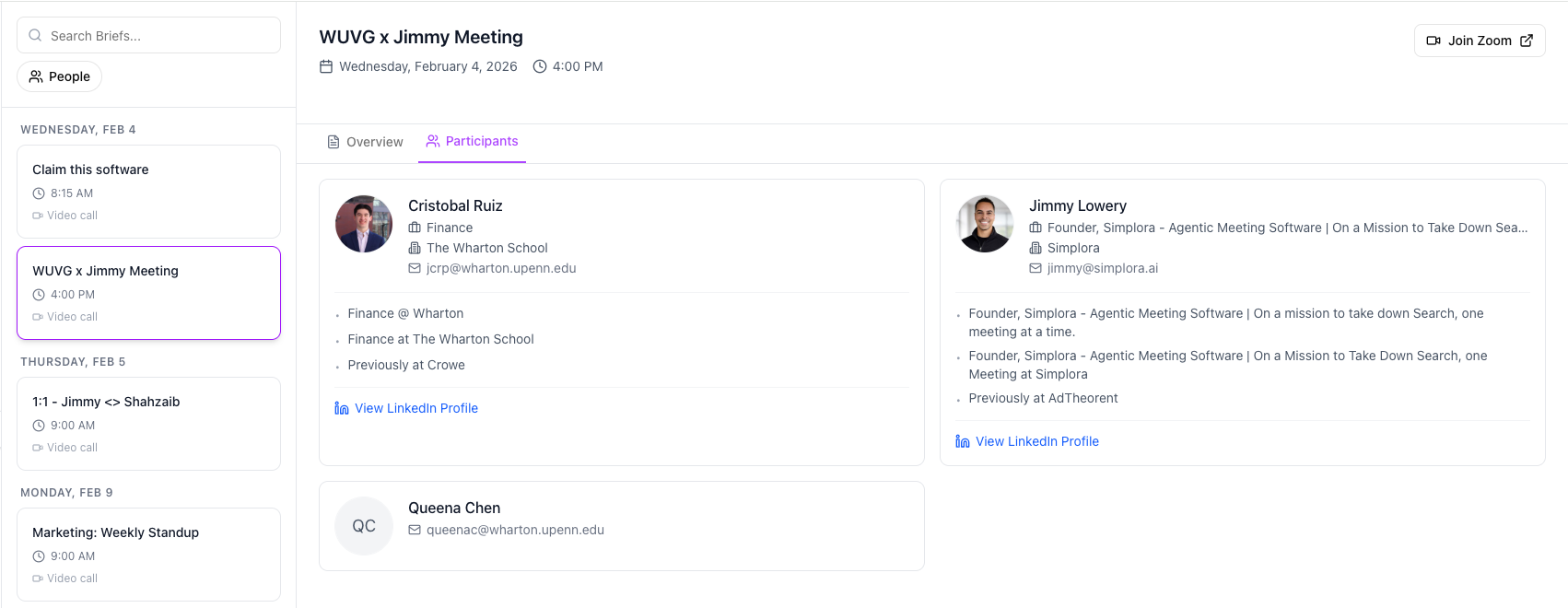The height and width of the screenshot is (608, 1568).
Task: Click the document icon on the Overview tab
Action: click(333, 141)
